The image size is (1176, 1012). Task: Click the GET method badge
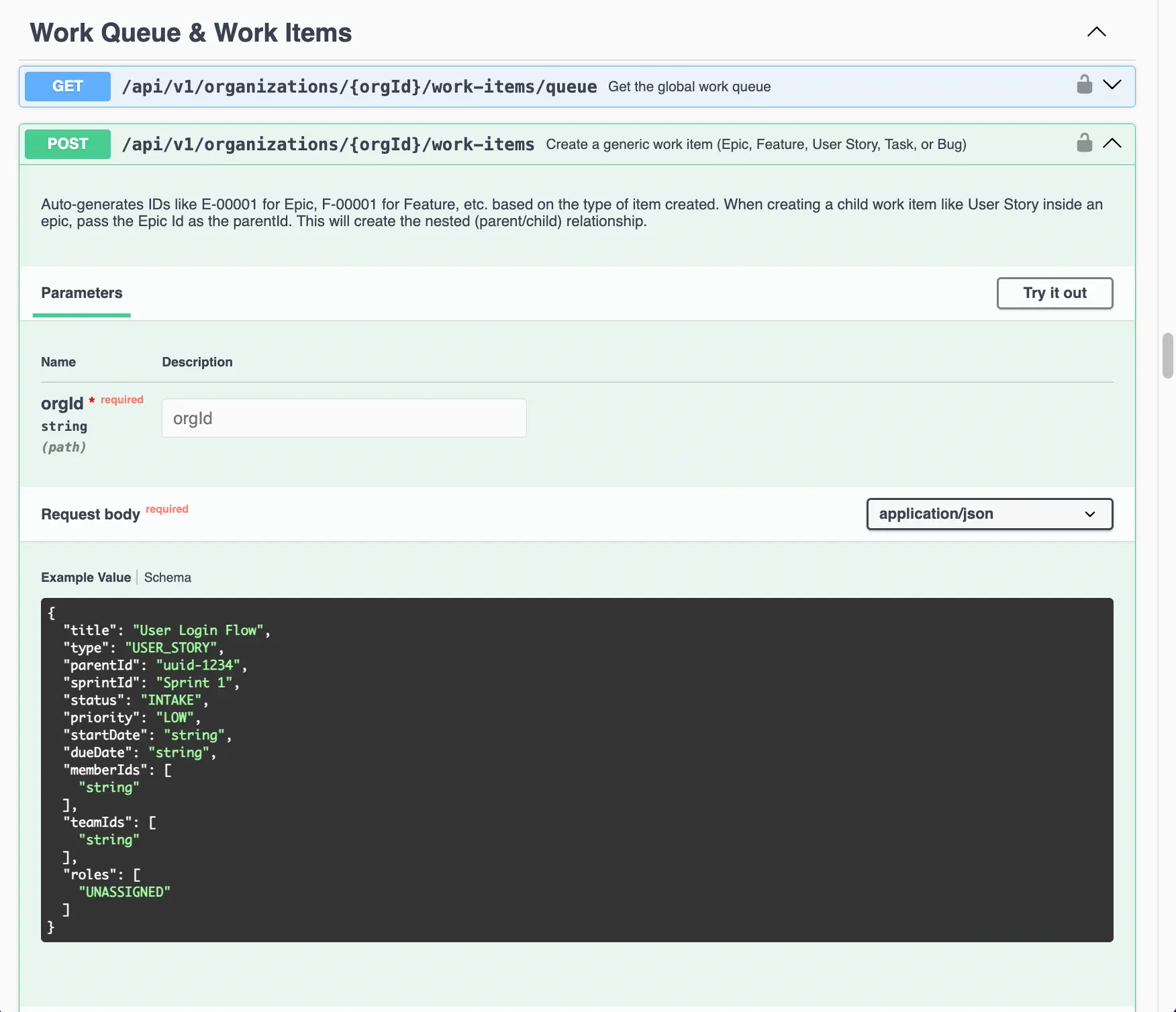pos(67,86)
